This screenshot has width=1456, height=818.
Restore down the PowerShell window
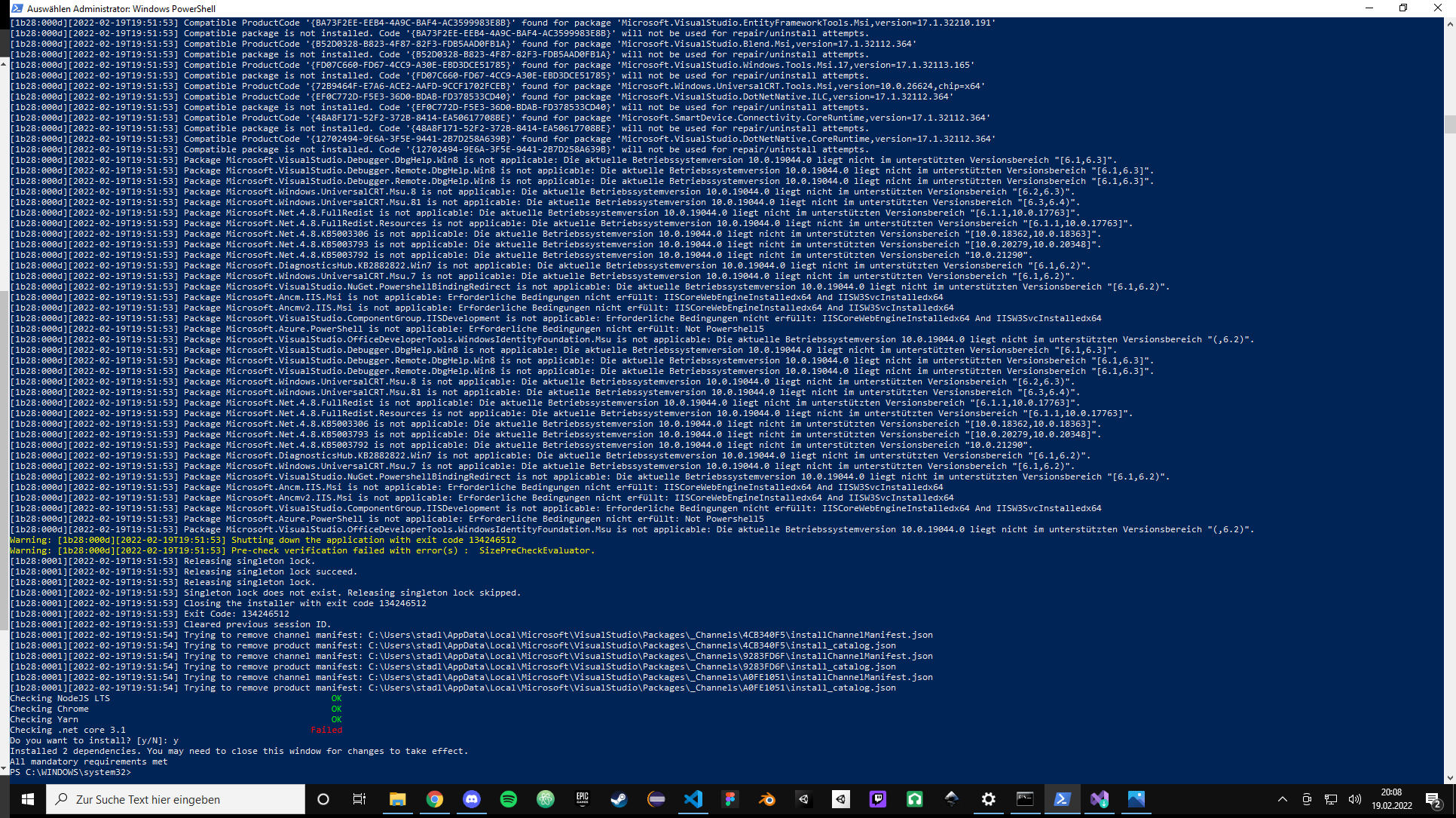pyautogui.click(x=1403, y=8)
